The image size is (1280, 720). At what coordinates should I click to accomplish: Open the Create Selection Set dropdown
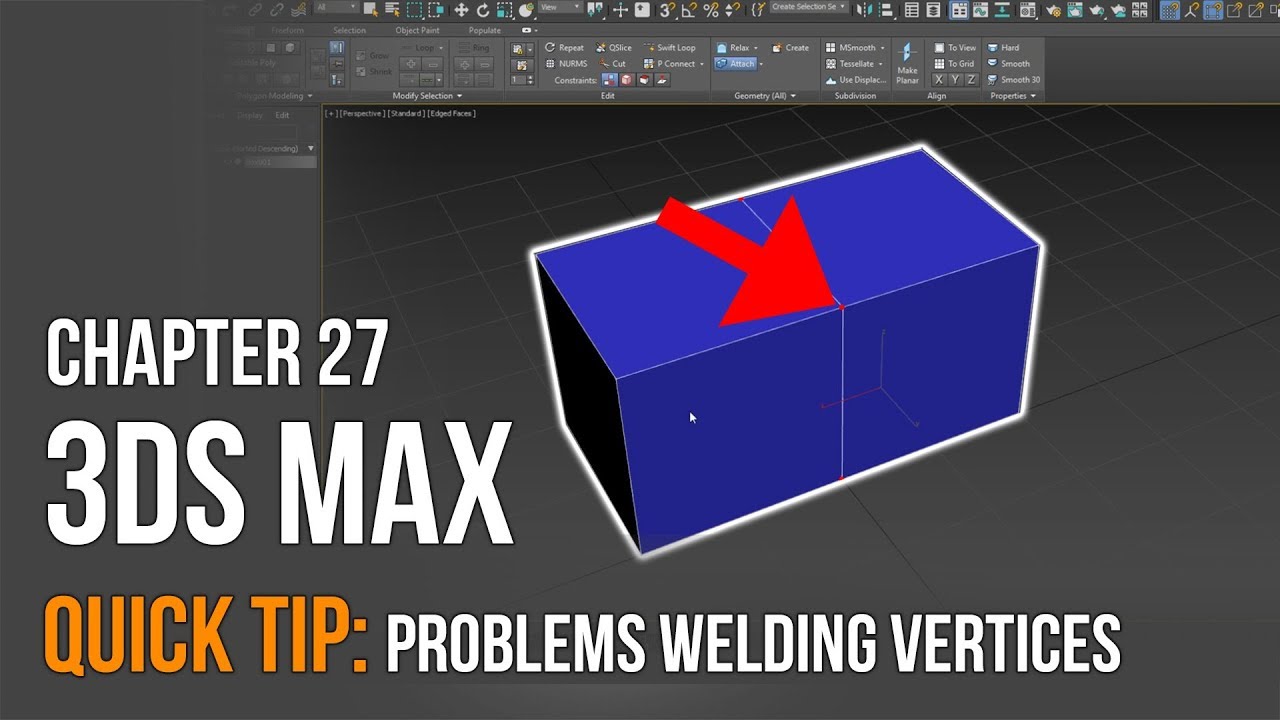coord(809,7)
